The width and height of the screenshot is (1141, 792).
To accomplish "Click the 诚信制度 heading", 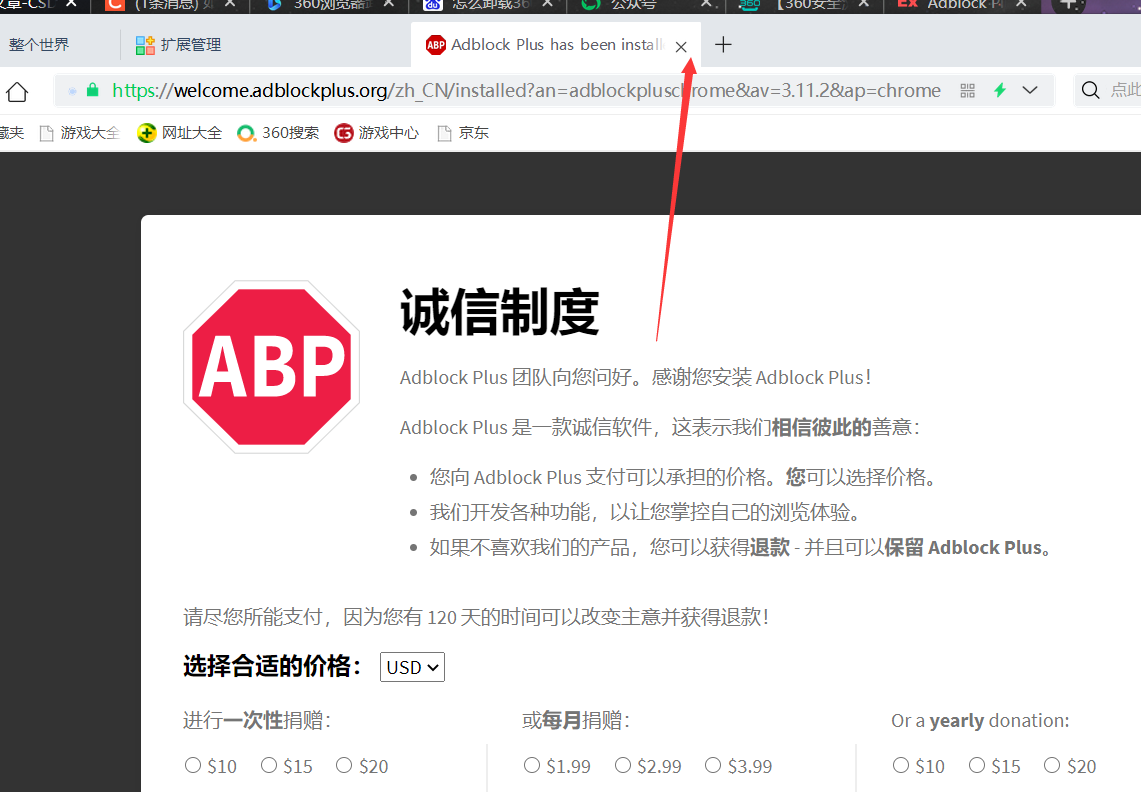I will (500, 312).
